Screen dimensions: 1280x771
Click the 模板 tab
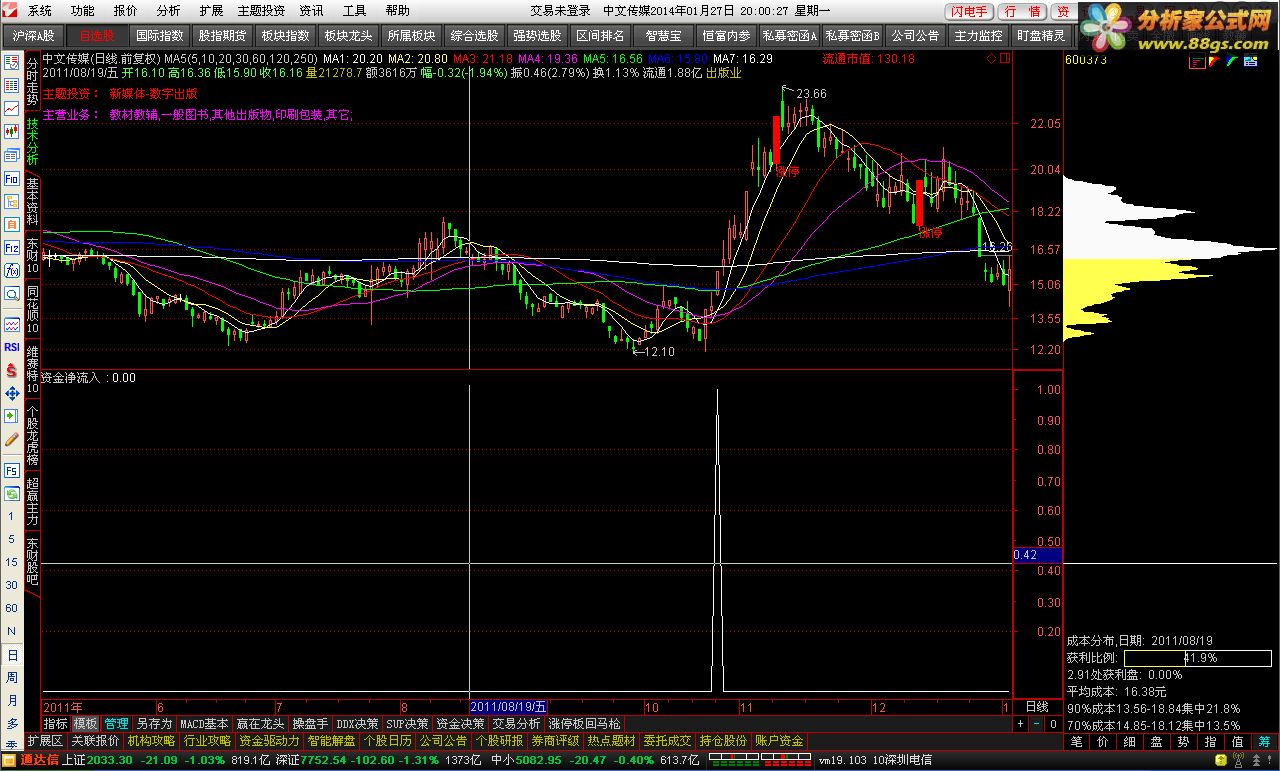(x=86, y=723)
